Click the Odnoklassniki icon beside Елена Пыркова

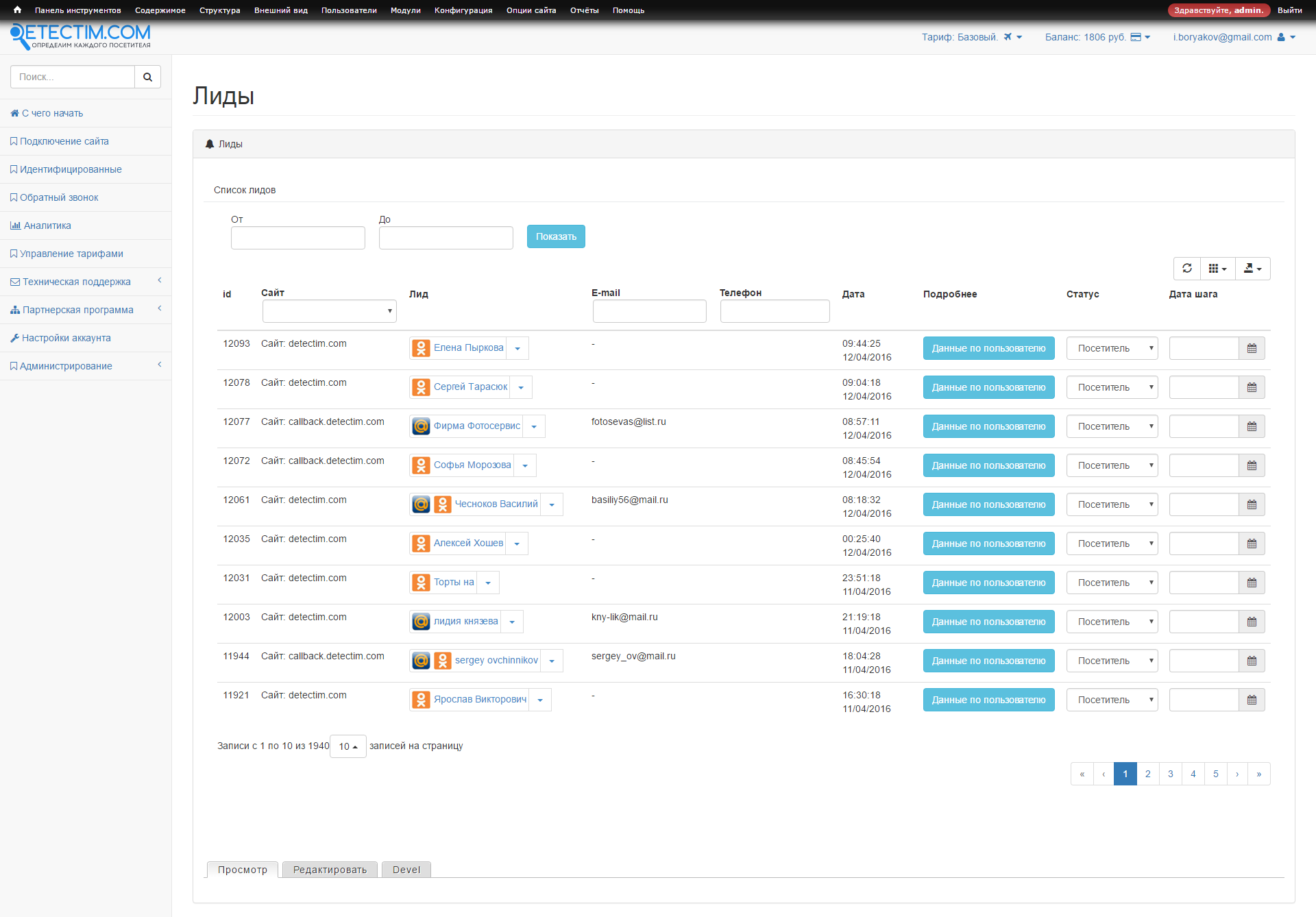point(421,347)
